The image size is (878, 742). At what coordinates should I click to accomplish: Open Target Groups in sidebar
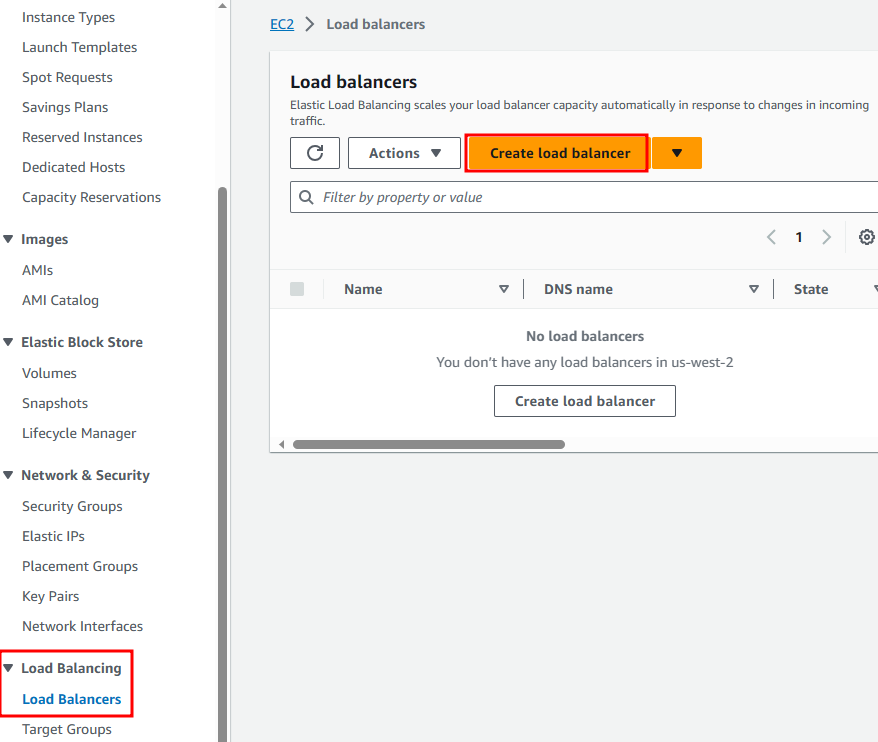[67, 729]
